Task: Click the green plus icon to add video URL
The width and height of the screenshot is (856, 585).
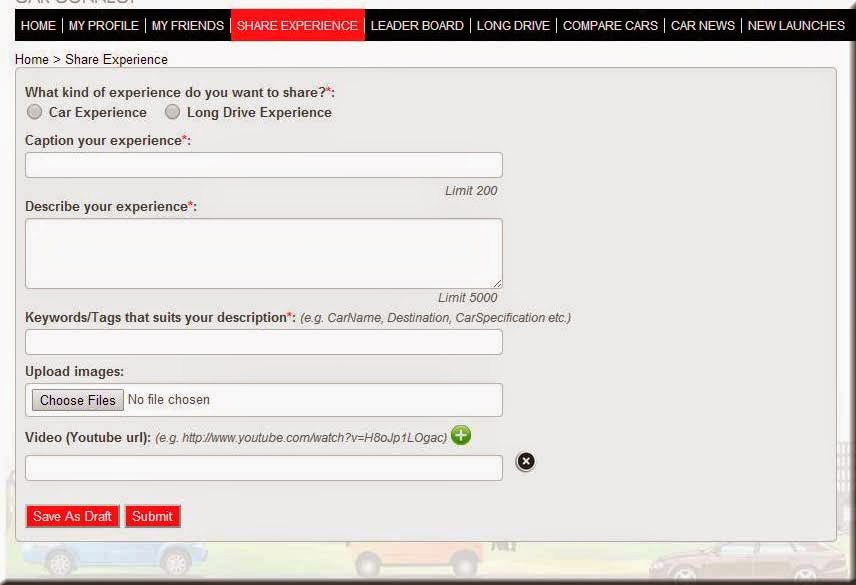Action: click(461, 435)
